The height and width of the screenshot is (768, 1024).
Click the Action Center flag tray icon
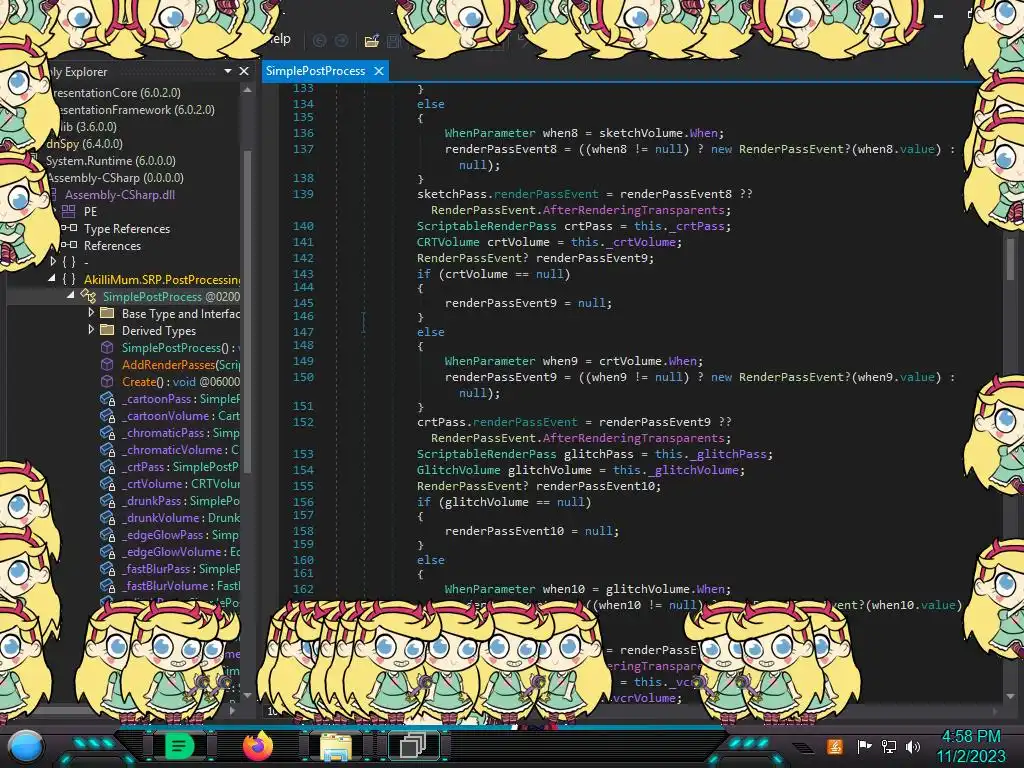(x=864, y=746)
